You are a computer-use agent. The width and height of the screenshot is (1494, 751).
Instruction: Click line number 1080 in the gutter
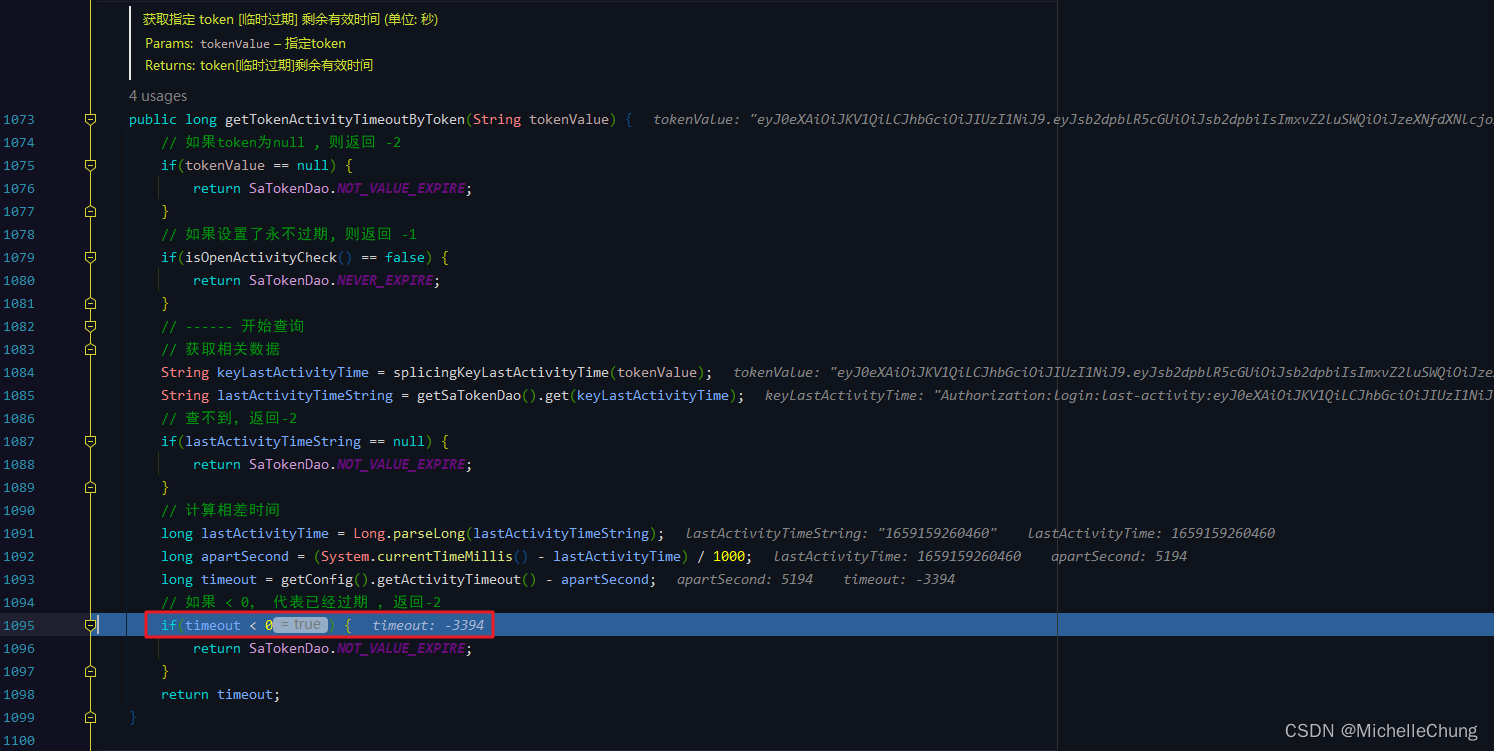[18, 280]
